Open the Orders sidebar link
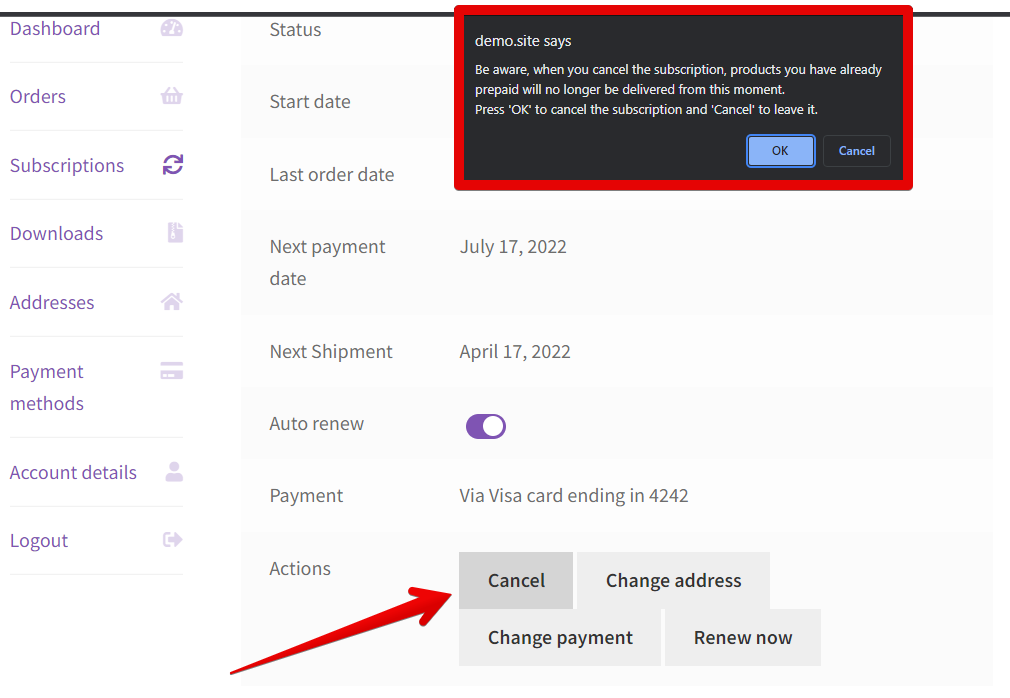Image resolution: width=1010 pixels, height=698 pixels. point(37,97)
